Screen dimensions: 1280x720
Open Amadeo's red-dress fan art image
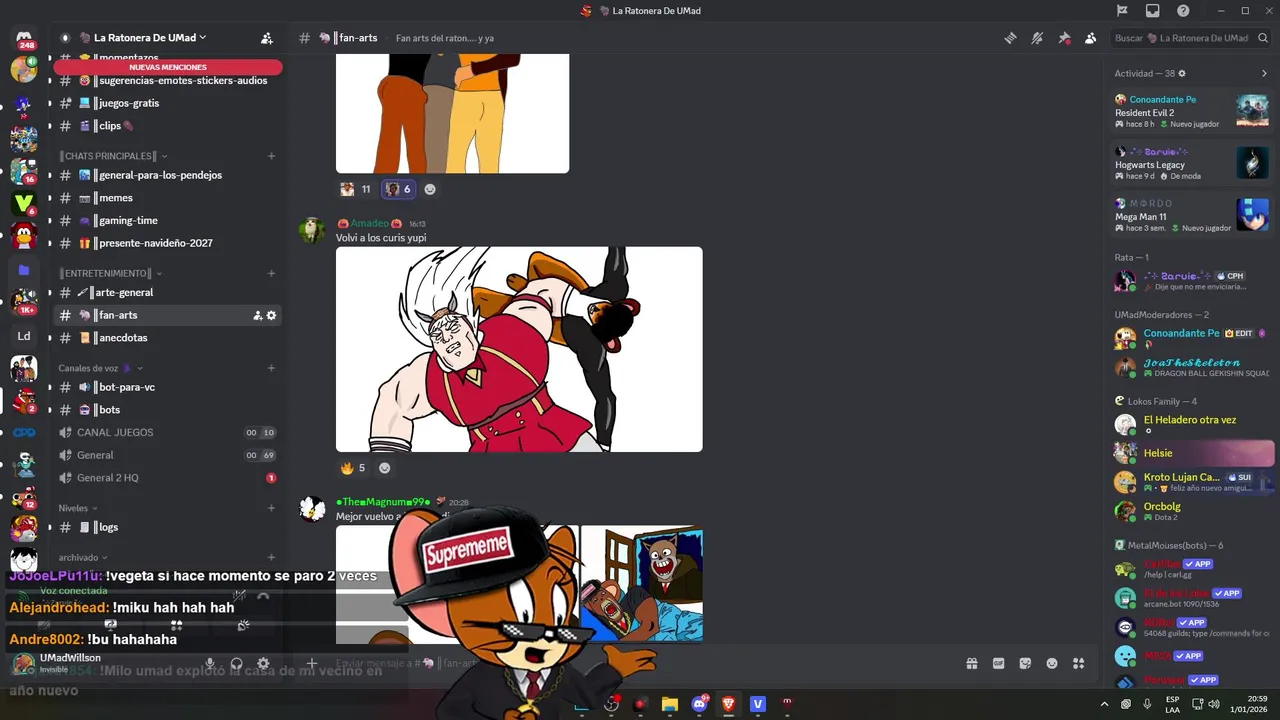coord(519,349)
